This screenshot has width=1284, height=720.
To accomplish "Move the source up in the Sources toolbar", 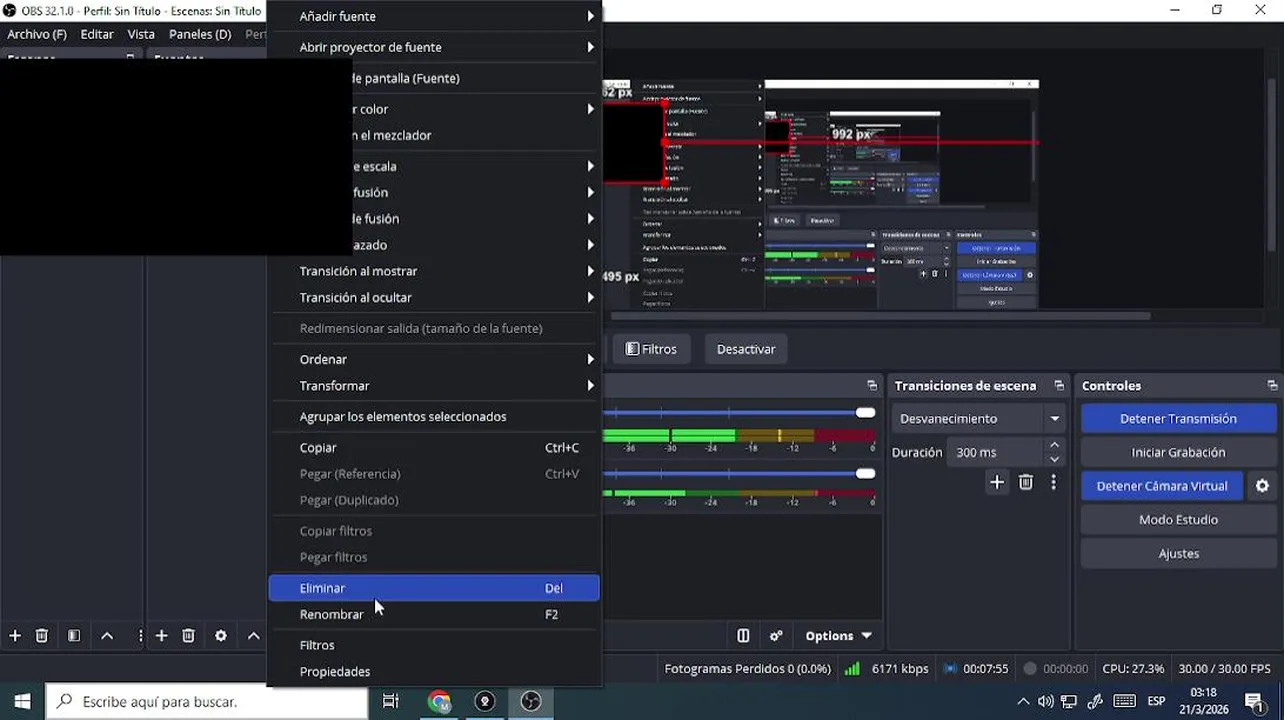I will tap(254, 636).
